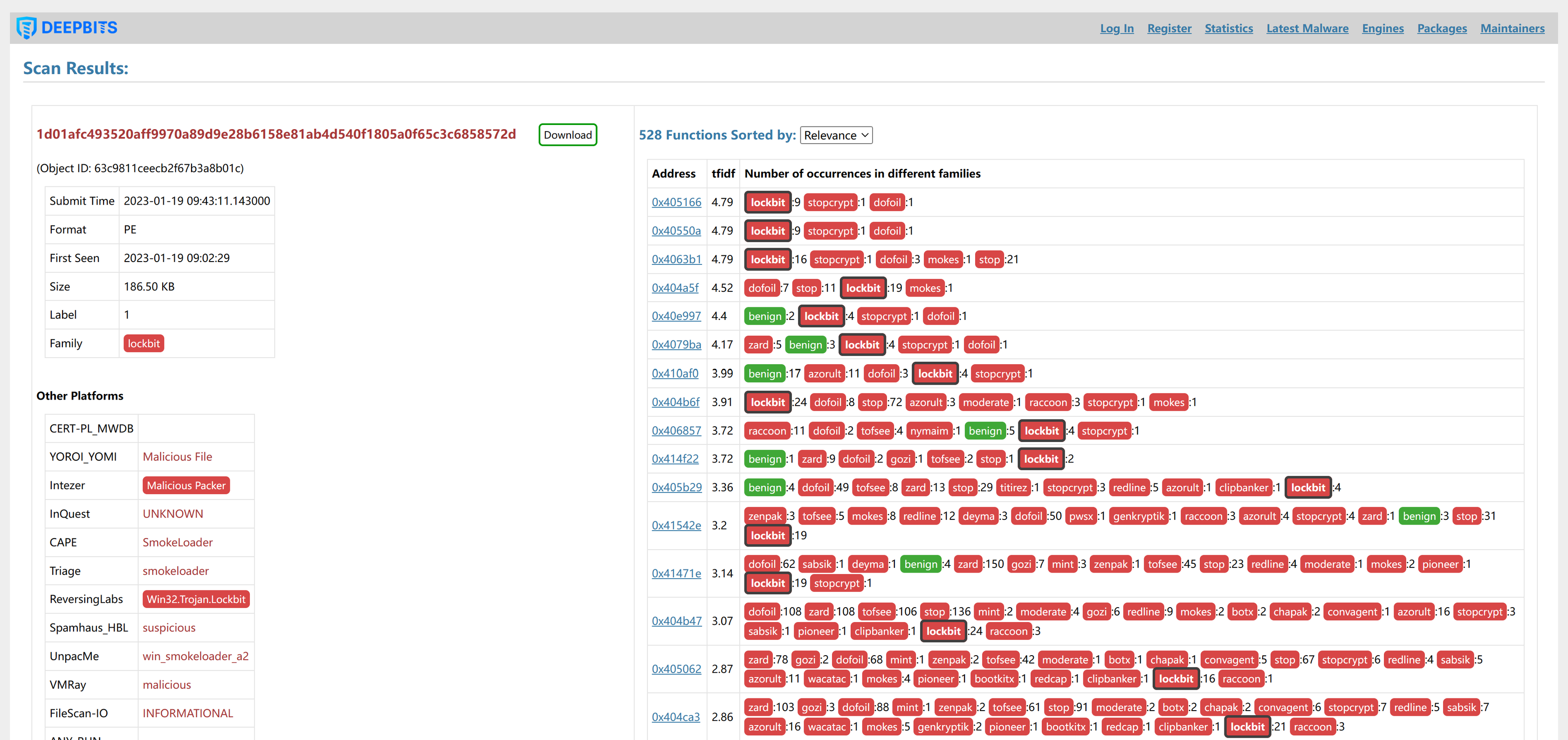This screenshot has height=740, width=1568.
Task: Click the zard tag in row 0x4079ba
Action: [x=758, y=345]
